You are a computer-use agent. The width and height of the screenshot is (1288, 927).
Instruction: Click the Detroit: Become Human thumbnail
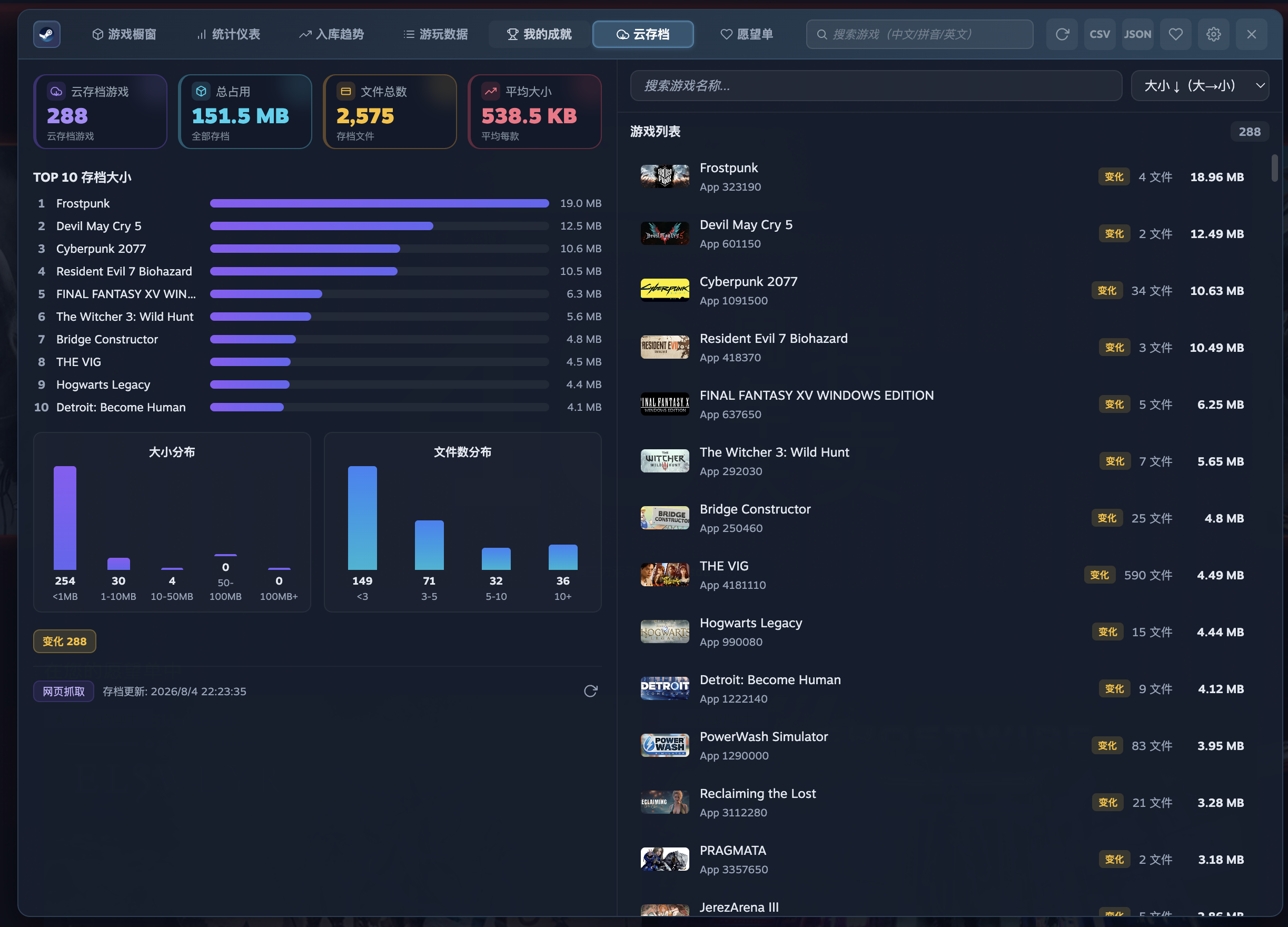coord(665,688)
